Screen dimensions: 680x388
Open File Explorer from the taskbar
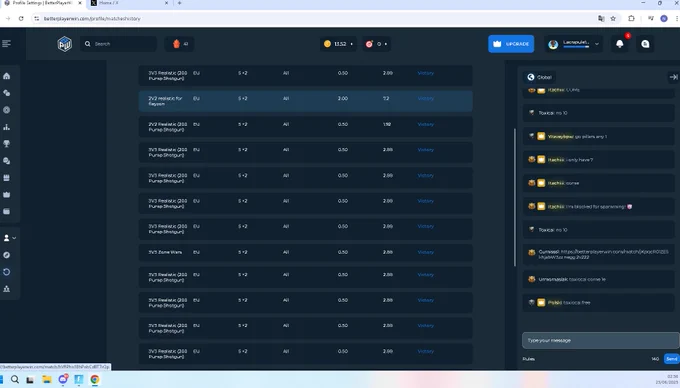(46, 379)
